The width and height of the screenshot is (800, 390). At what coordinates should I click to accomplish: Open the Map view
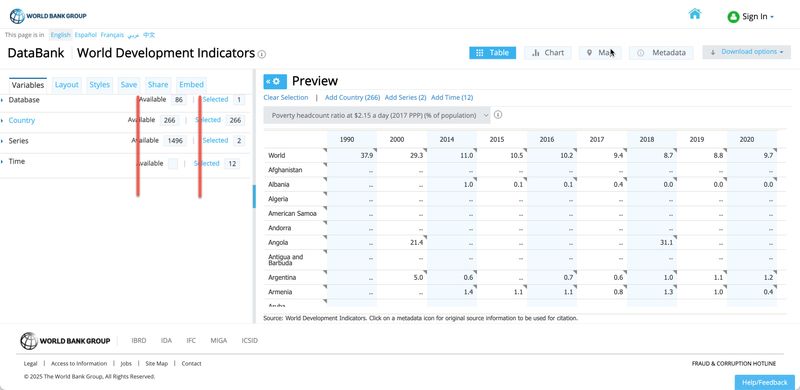point(600,53)
